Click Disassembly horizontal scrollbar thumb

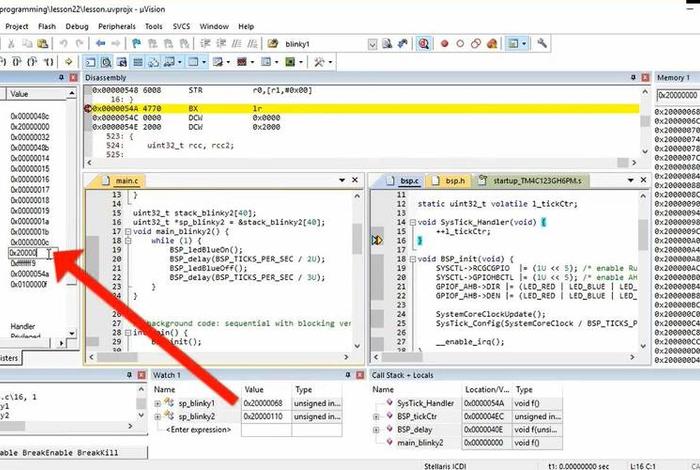point(622,162)
